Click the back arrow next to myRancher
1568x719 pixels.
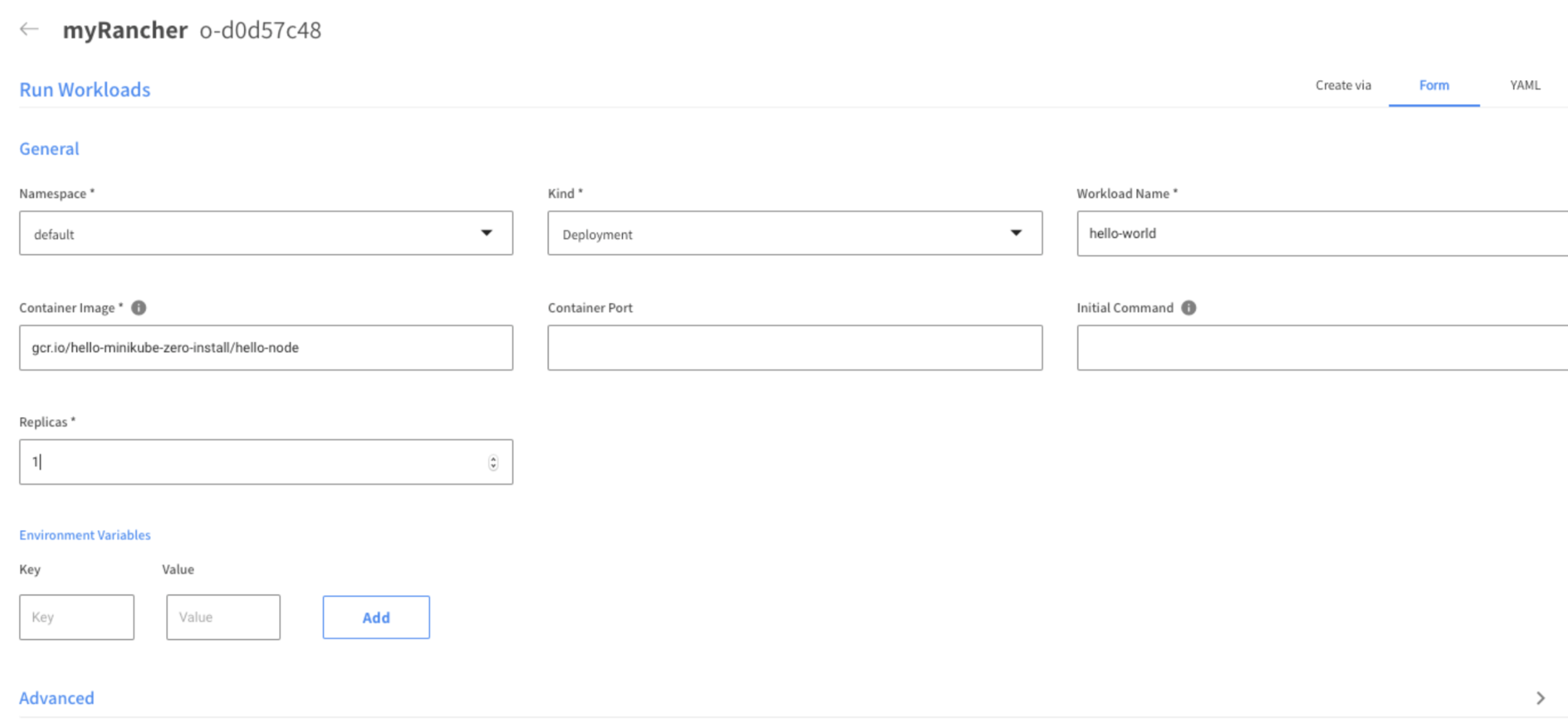pyautogui.click(x=29, y=29)
